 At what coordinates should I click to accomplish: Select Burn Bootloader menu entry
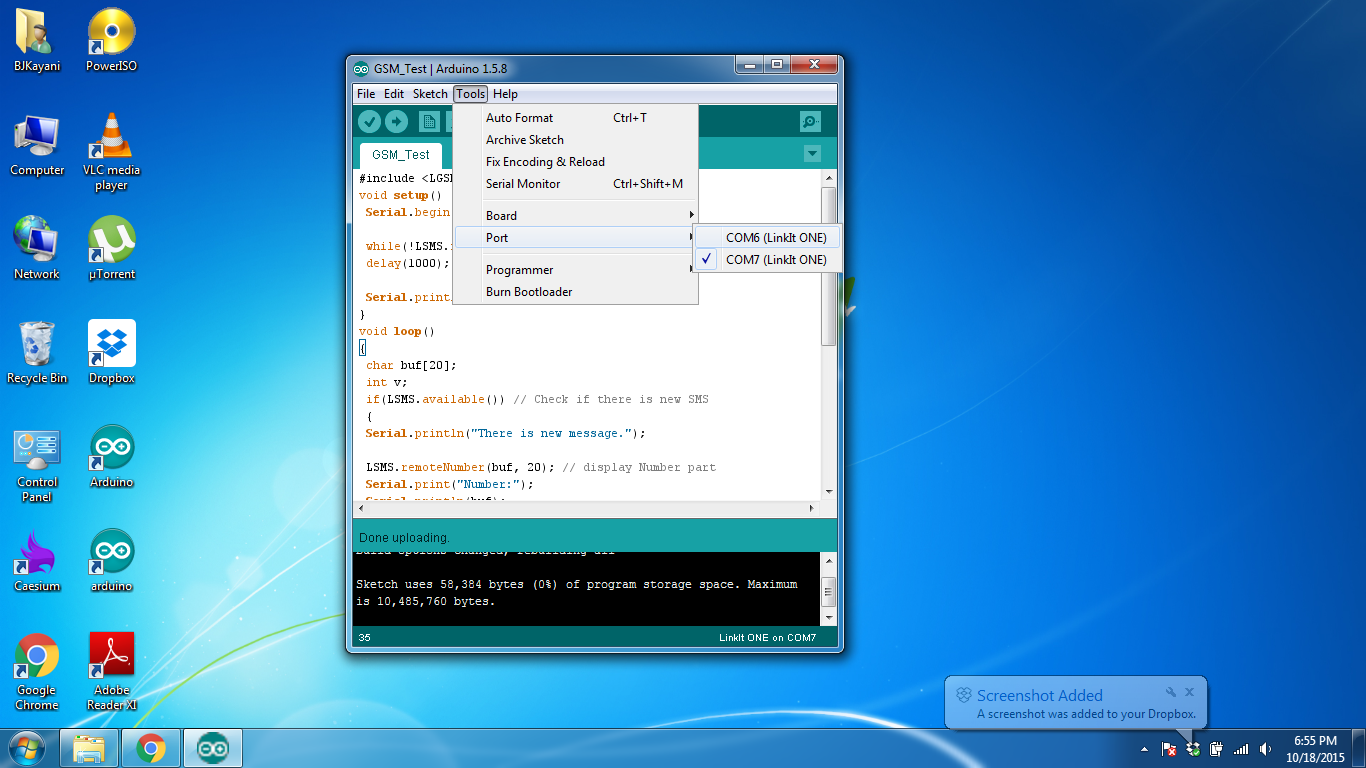click(576, 292)
